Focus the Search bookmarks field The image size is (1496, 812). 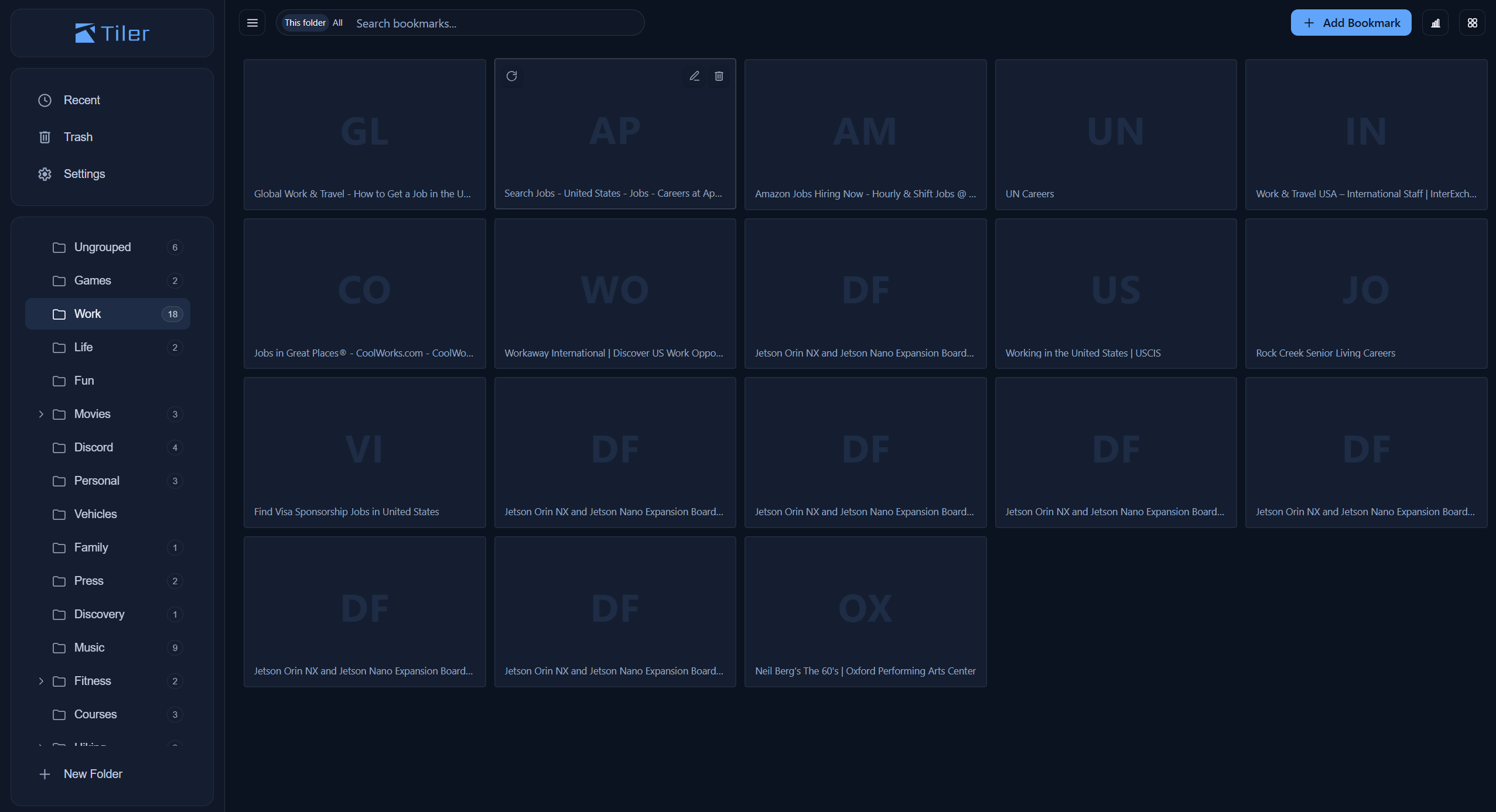coord(492,23)
